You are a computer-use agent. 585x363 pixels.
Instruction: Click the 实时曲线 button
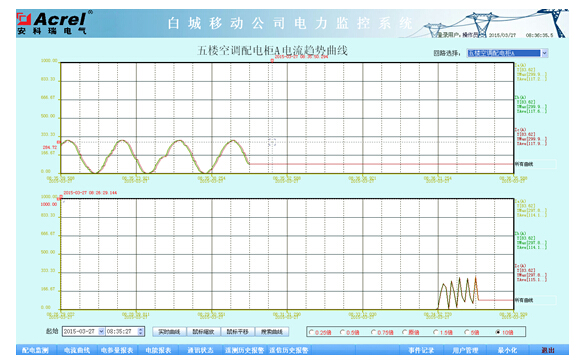[x=169, y=332]
